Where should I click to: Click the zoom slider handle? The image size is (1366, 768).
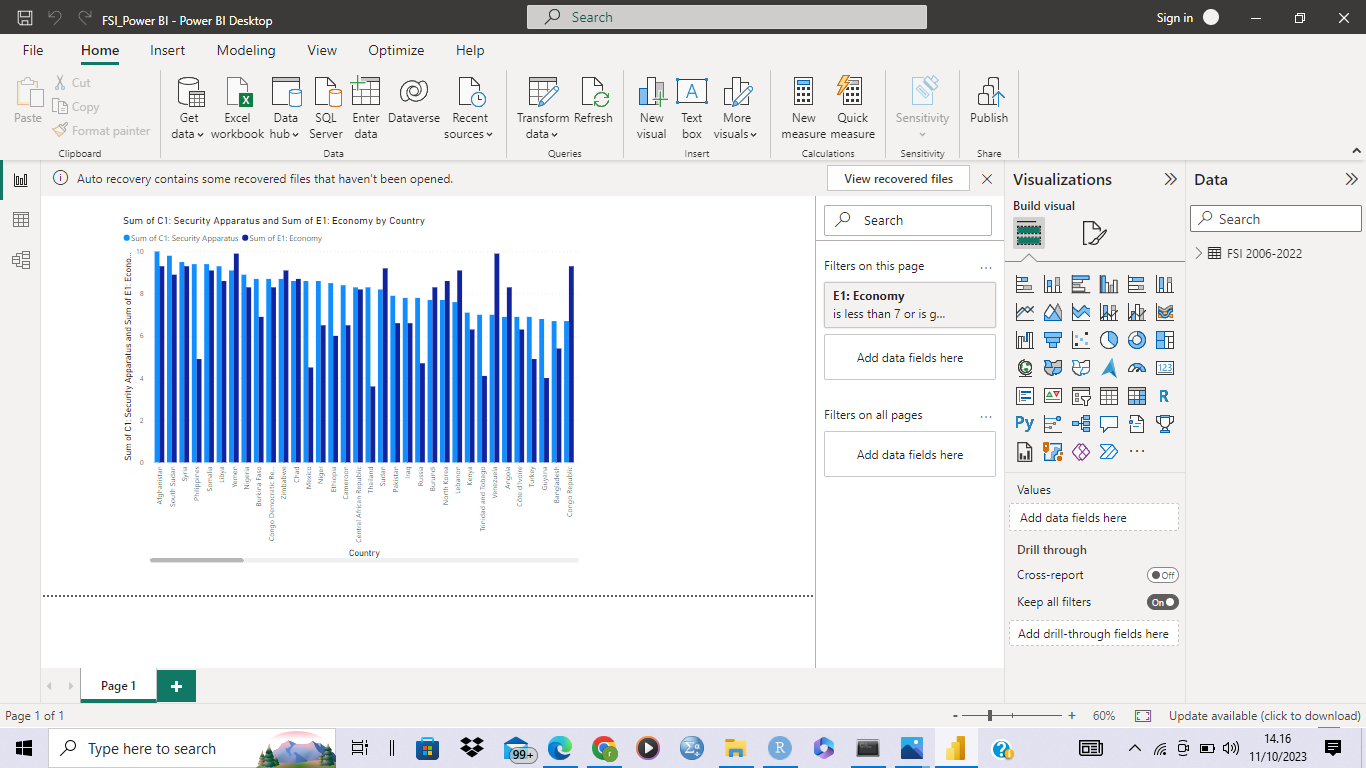990,716
